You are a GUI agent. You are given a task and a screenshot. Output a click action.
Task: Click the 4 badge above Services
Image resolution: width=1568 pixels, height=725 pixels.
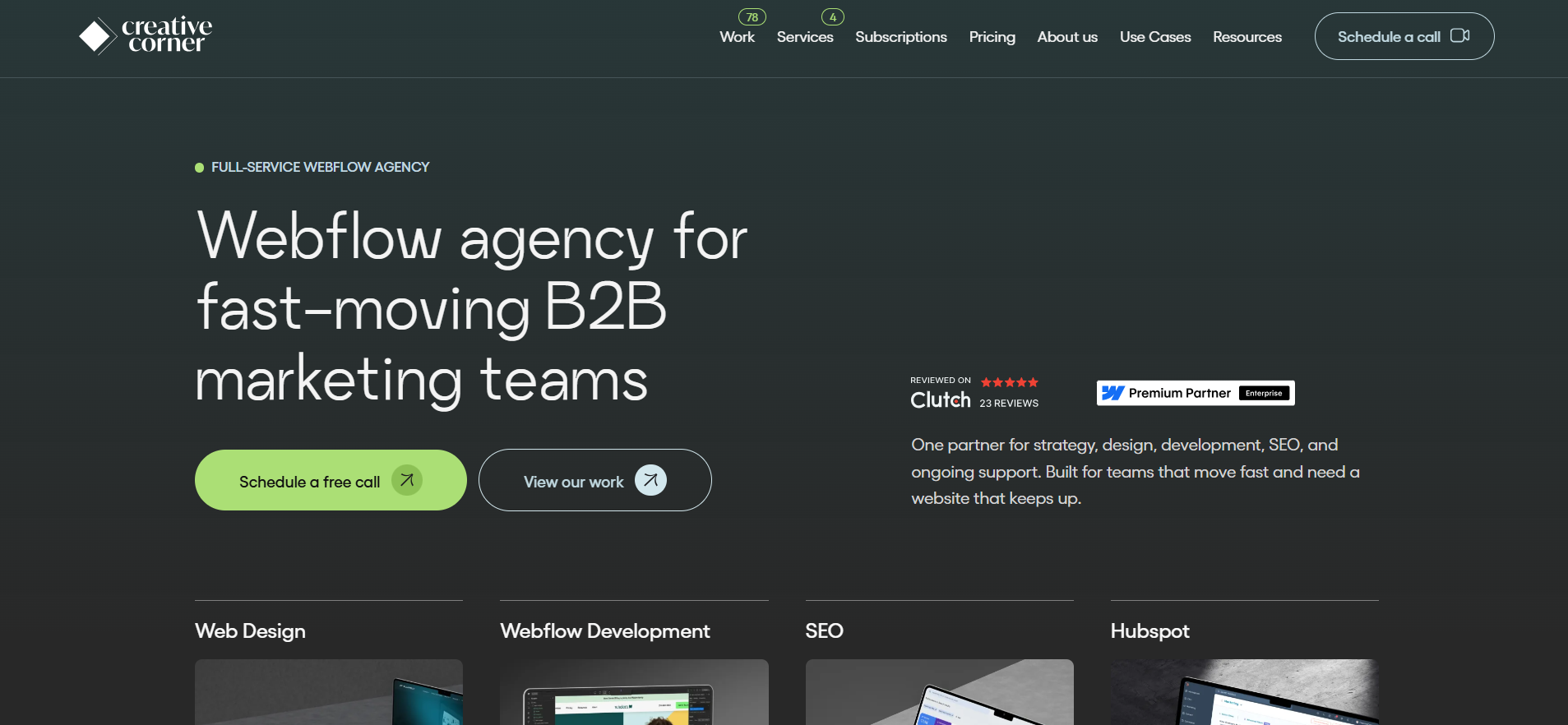coord(833,17)
